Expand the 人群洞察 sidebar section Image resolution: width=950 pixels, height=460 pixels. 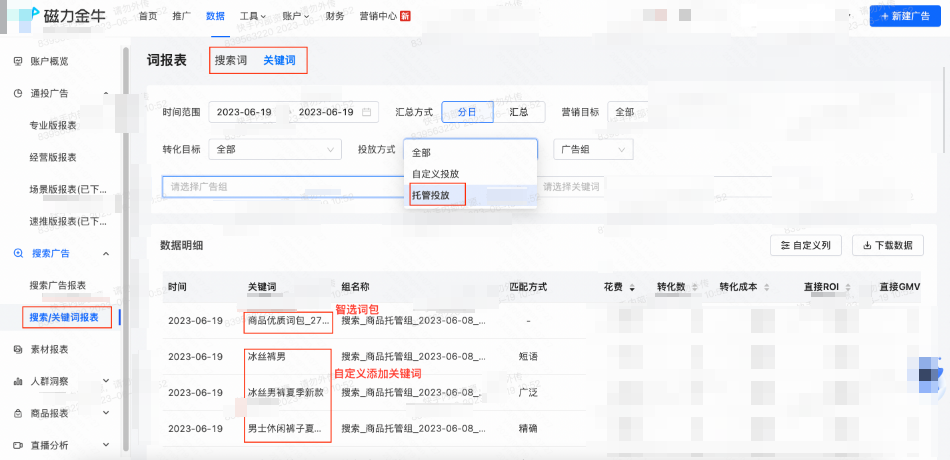coord(106,381)
